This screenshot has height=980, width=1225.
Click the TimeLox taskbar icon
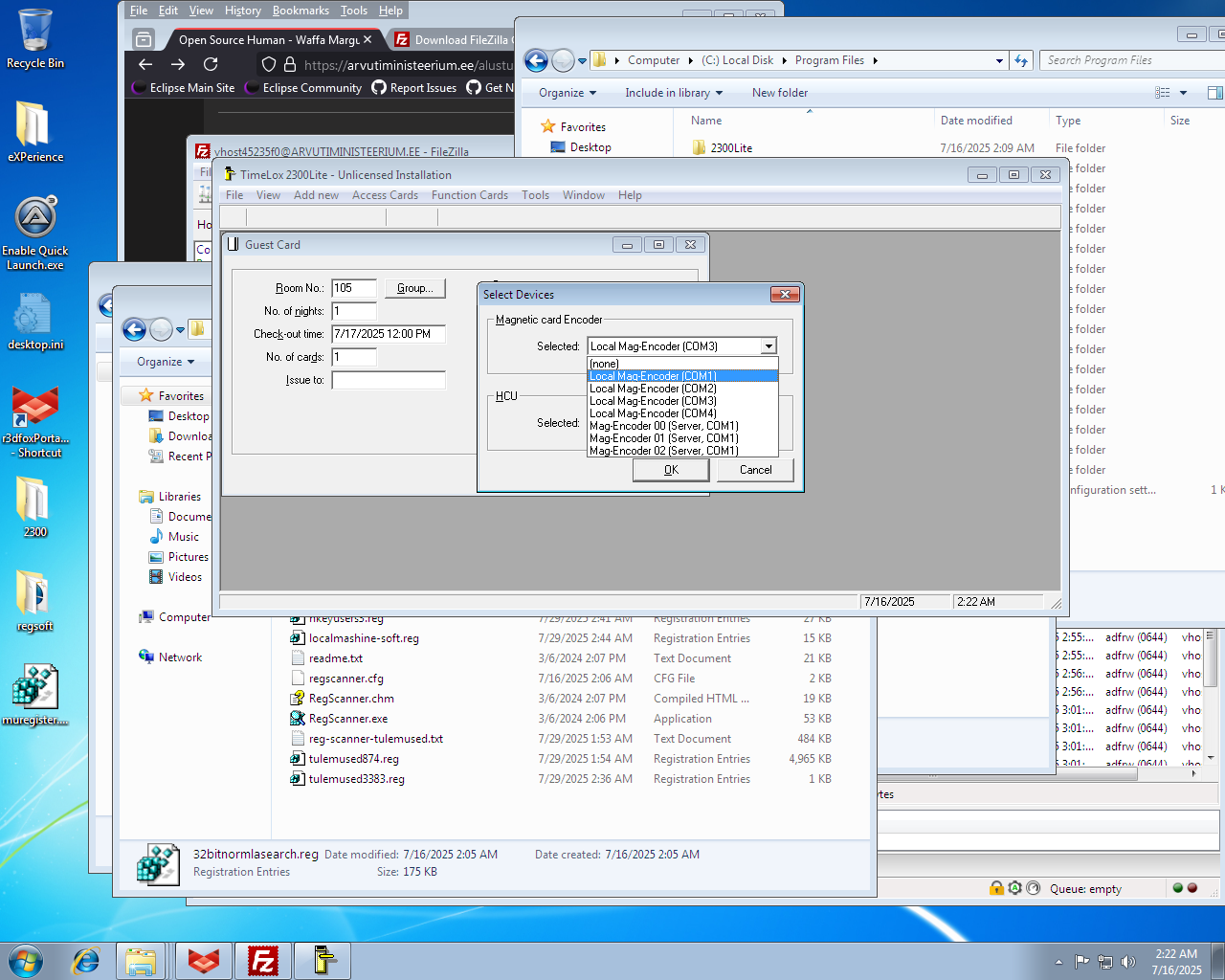point(323,960)
